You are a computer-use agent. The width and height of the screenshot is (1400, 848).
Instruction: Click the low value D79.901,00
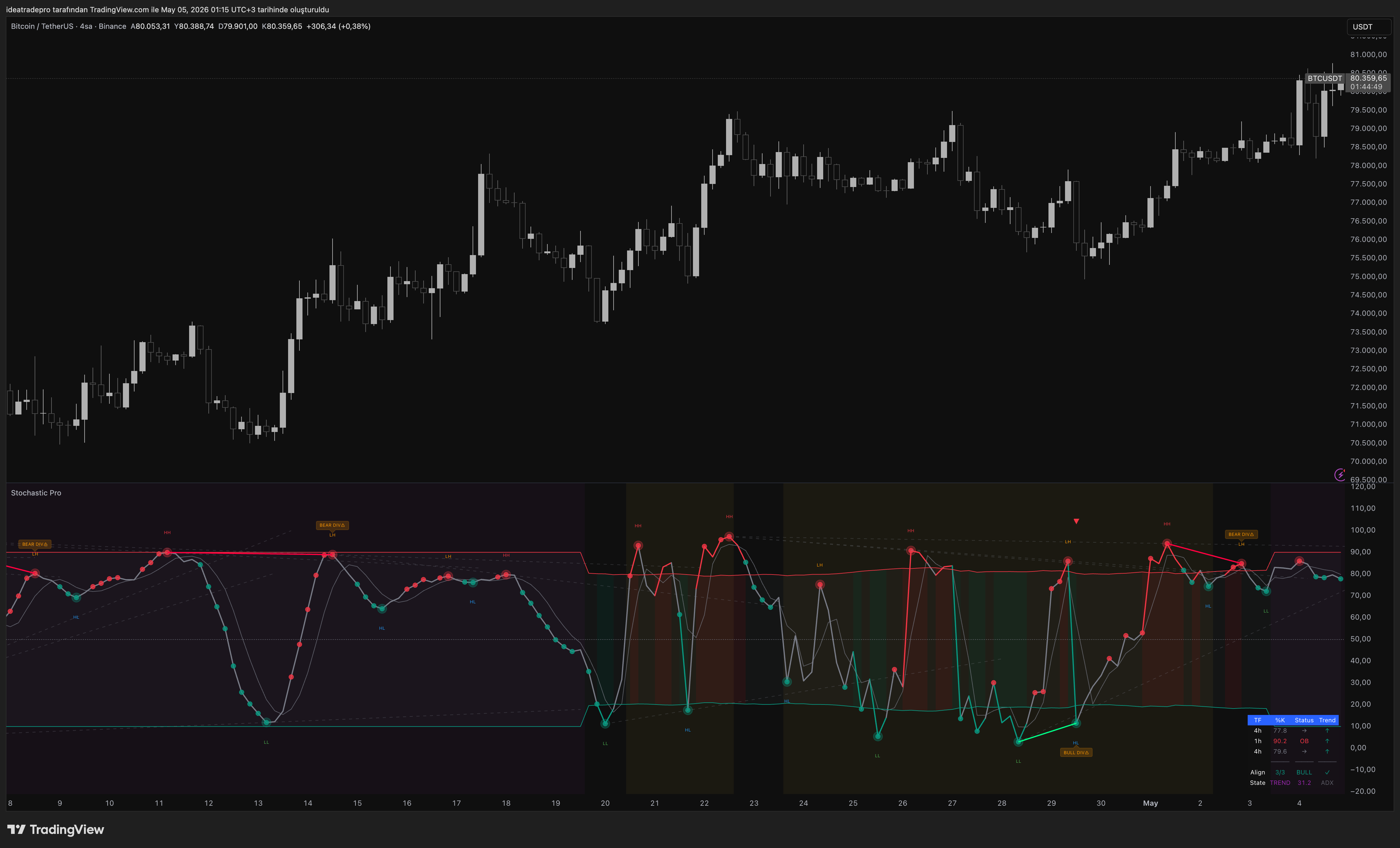pos(238,26)
